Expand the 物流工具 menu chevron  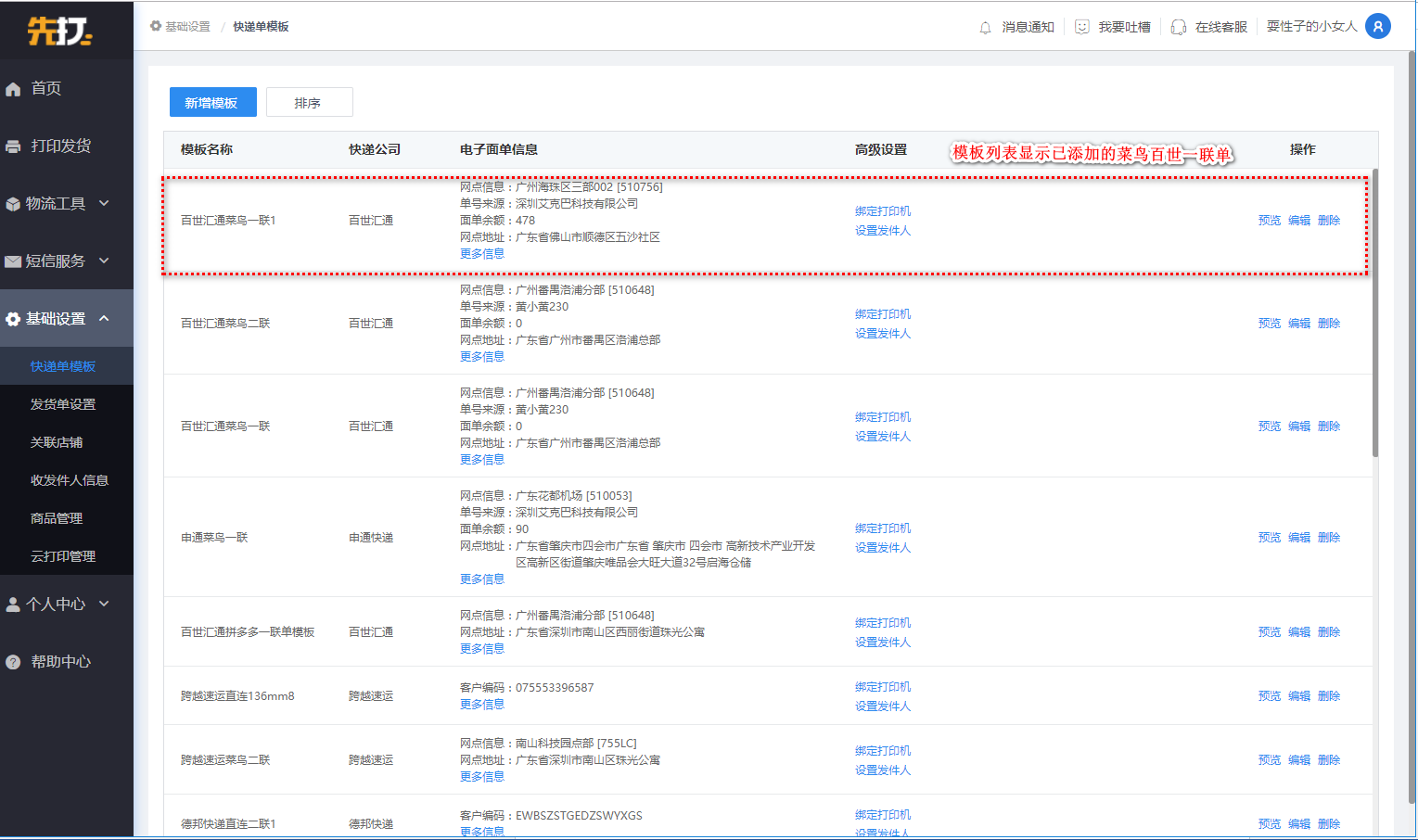[x=104, y=203]
